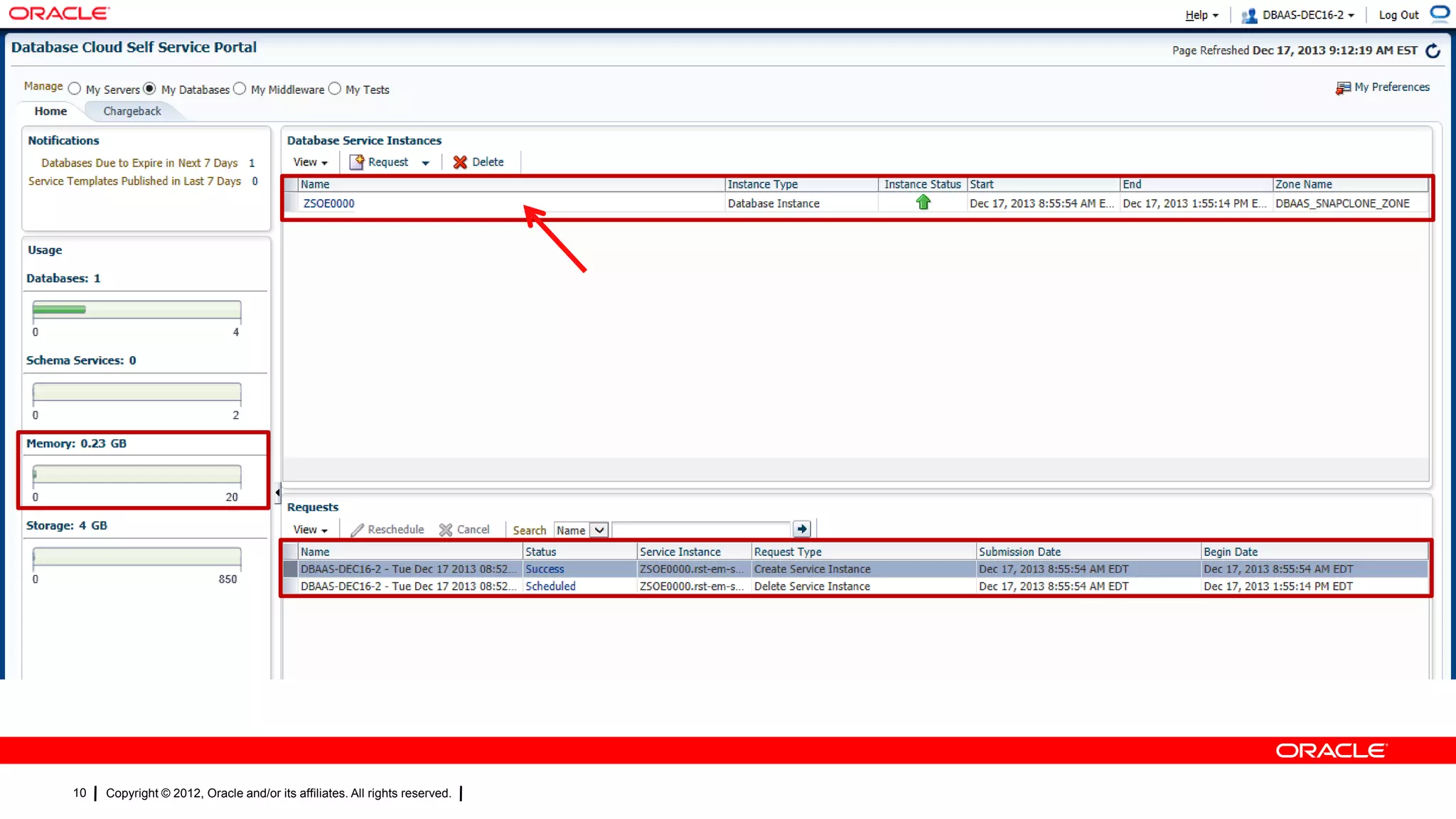The height and width of the screenshot is (819, 1456).
Task: Click the Log Out link
Action: [x=1398, y=15]
